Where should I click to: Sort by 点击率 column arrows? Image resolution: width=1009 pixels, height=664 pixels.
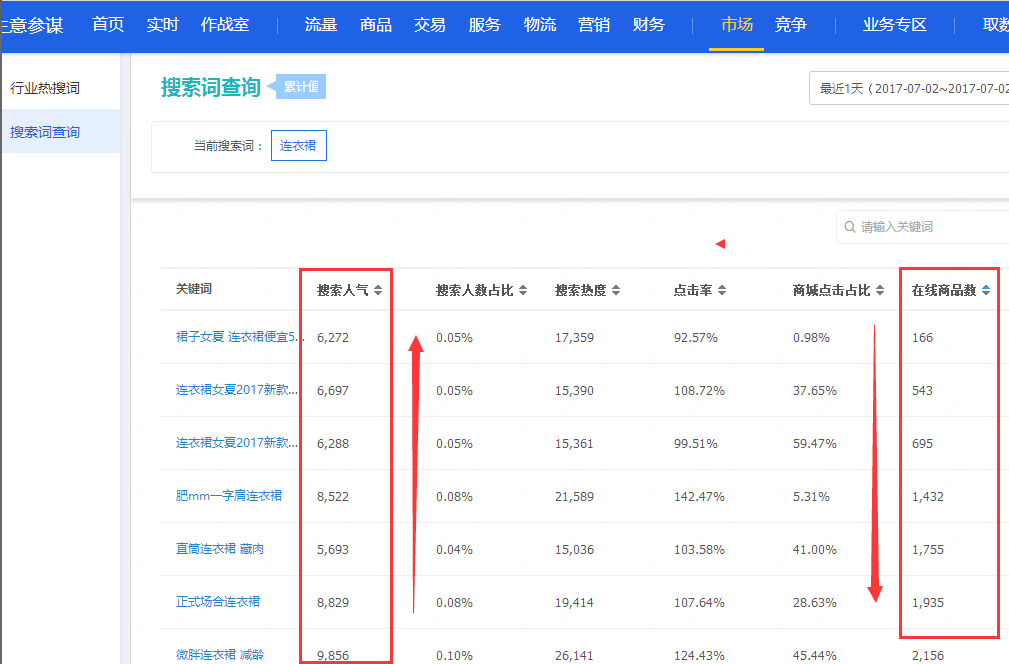[722, 291]
